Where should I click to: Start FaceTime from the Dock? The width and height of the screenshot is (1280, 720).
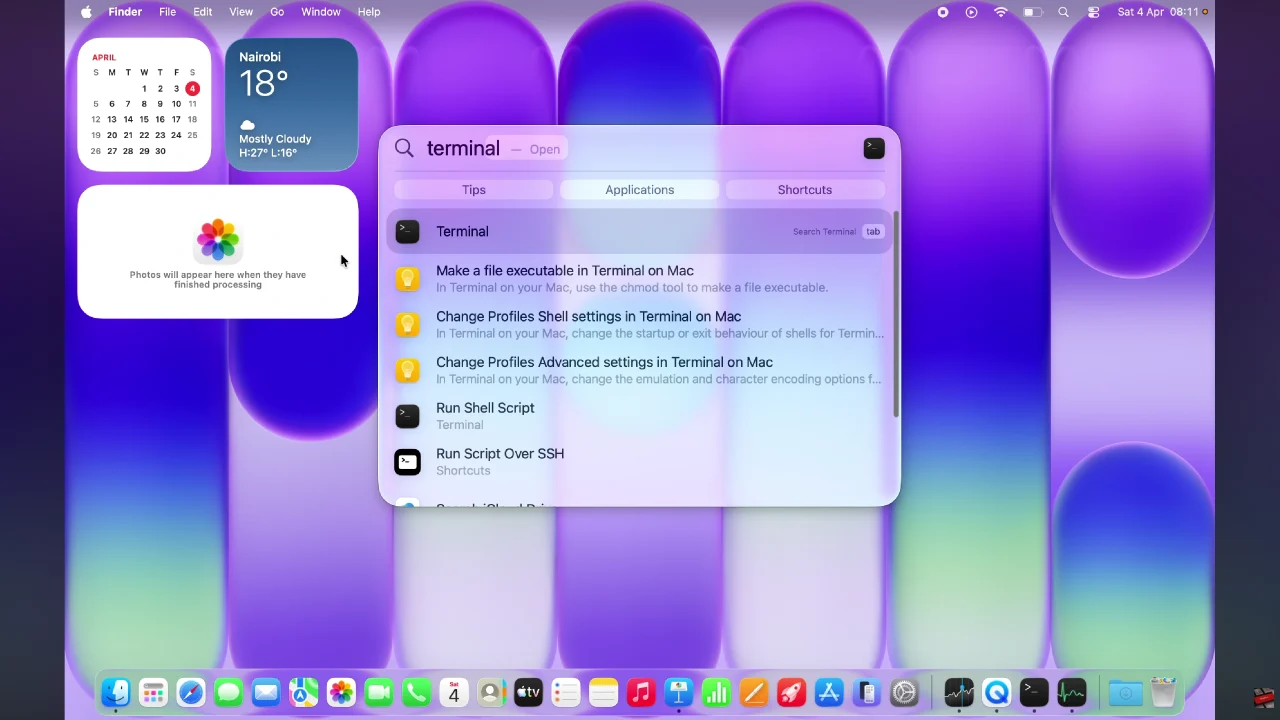point(378,692)
